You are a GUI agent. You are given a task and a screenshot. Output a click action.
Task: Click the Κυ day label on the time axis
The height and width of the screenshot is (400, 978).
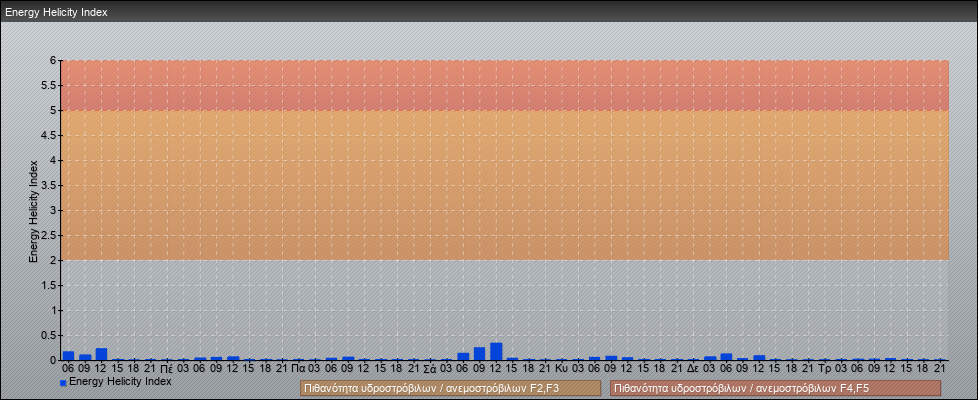click(561, 369)
